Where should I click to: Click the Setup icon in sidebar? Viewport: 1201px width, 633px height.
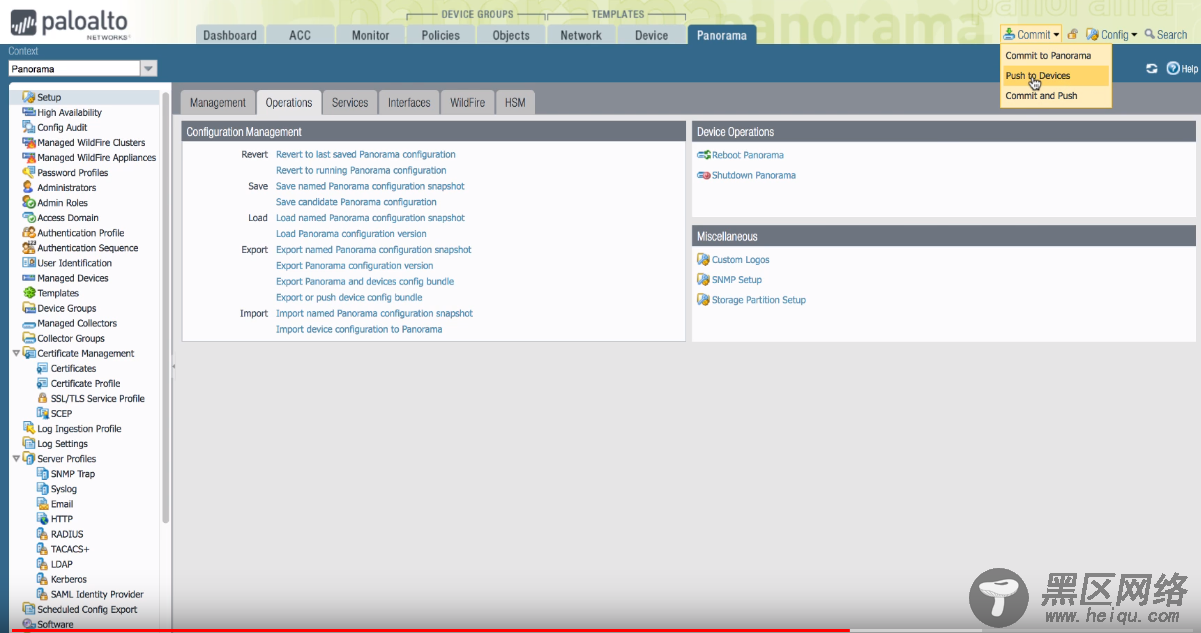click(x=29, y=97)
